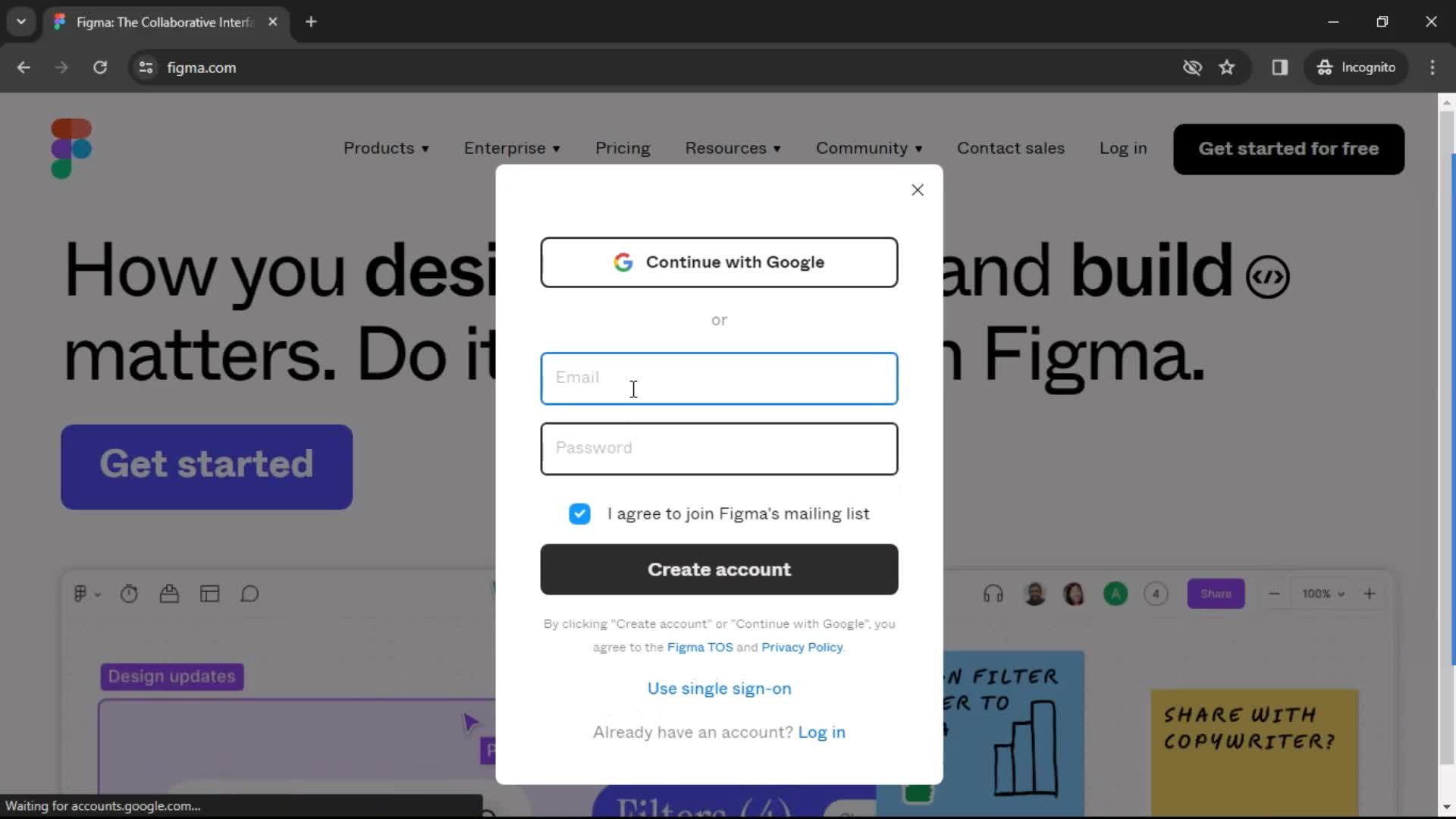The height and width of the screenshot is (819, 1456).
Task: Start audio via the headphones icon
Action: point(993,594)
